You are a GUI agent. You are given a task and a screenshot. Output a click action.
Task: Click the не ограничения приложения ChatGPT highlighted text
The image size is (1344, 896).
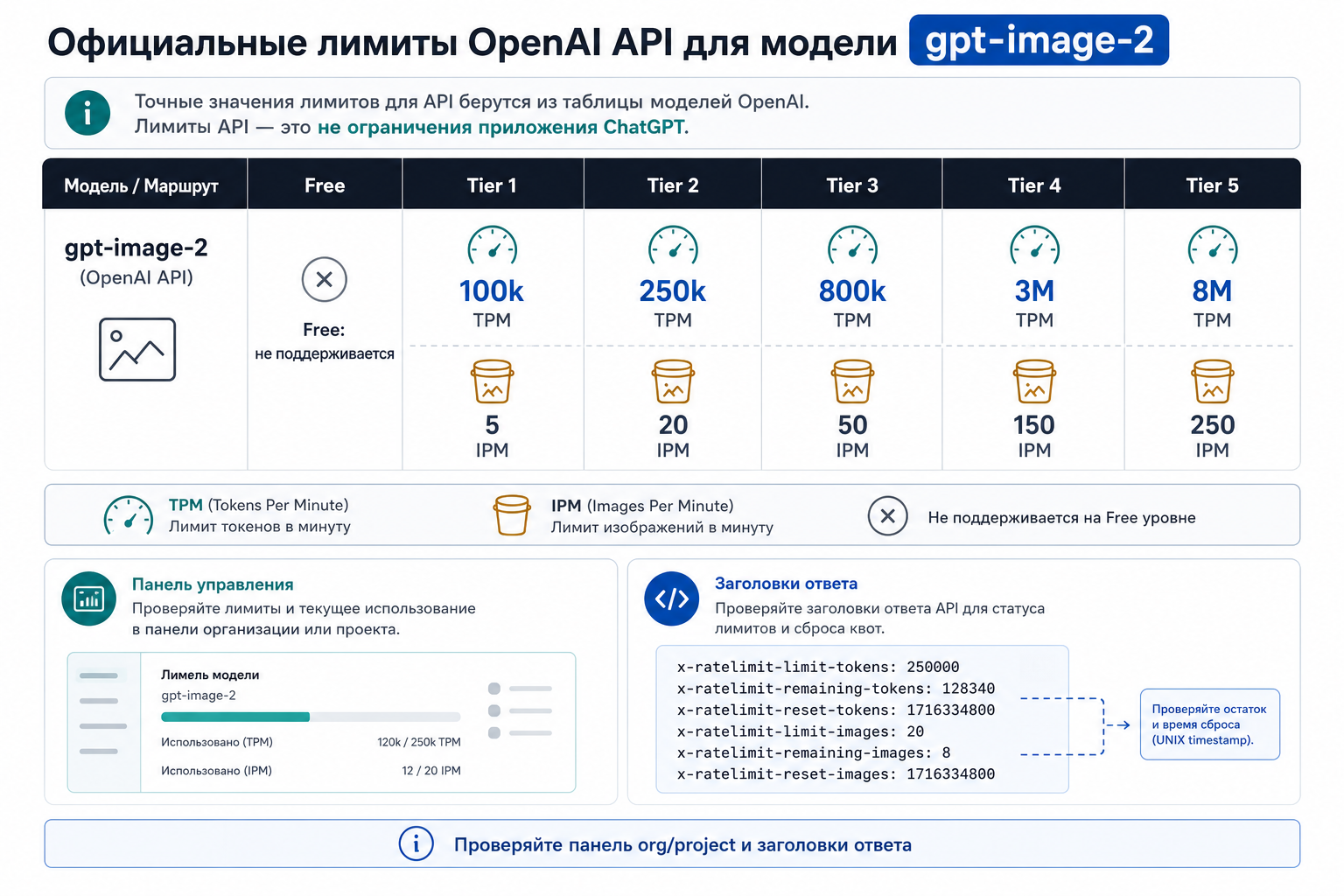[x=503, y=127]
